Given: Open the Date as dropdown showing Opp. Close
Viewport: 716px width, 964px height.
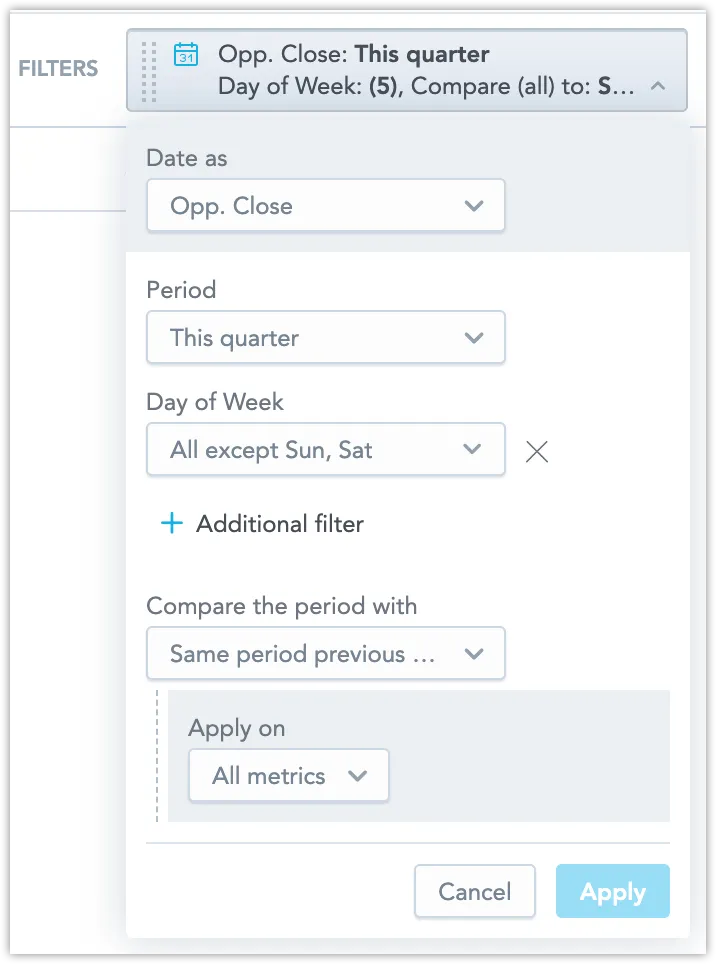Looking at the screenshot, I should (300, 206).
